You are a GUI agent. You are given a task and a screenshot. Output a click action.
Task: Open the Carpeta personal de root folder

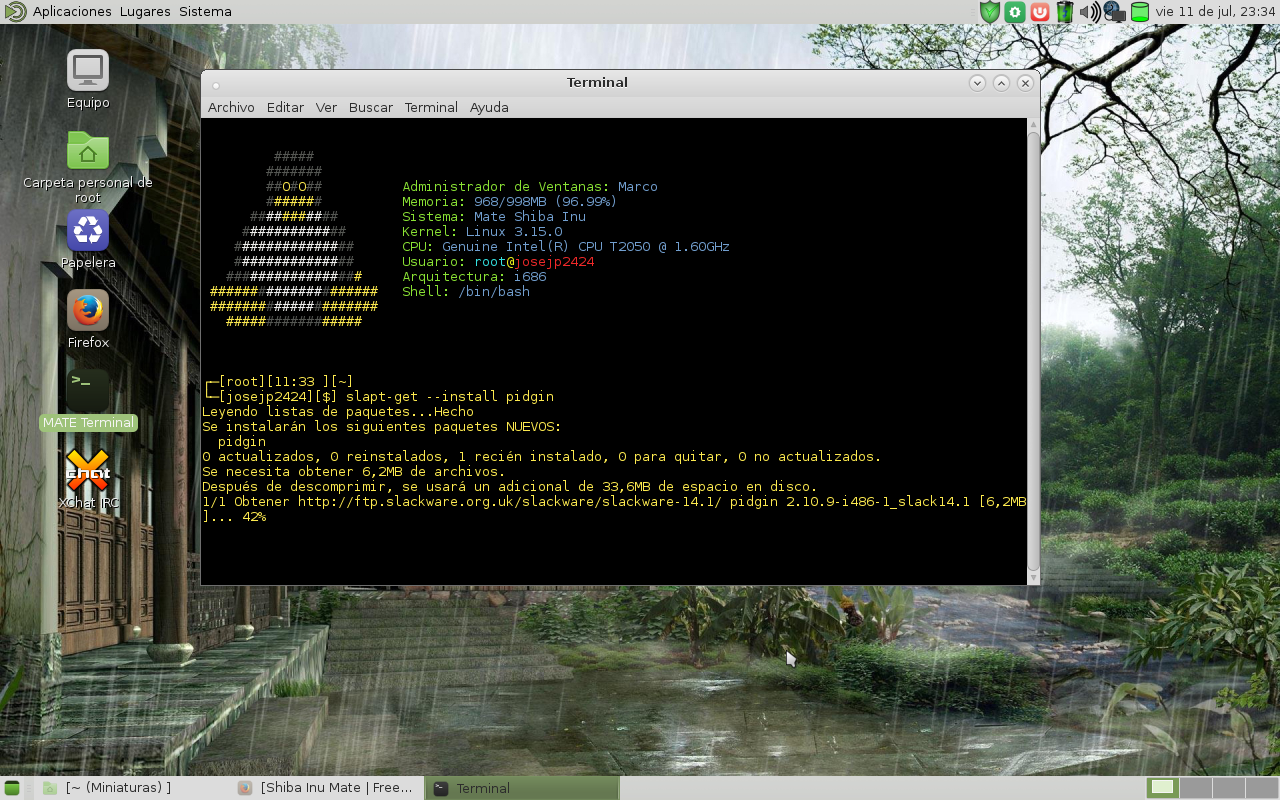(88, 166)
